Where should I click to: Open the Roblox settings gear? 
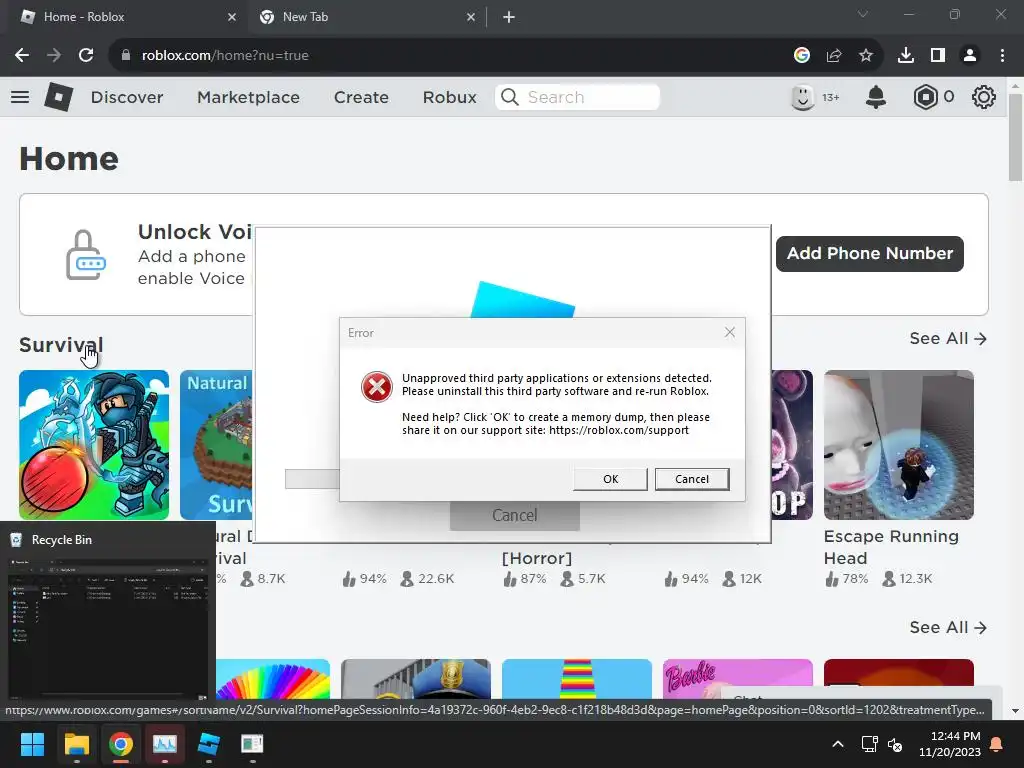[984, 97]
